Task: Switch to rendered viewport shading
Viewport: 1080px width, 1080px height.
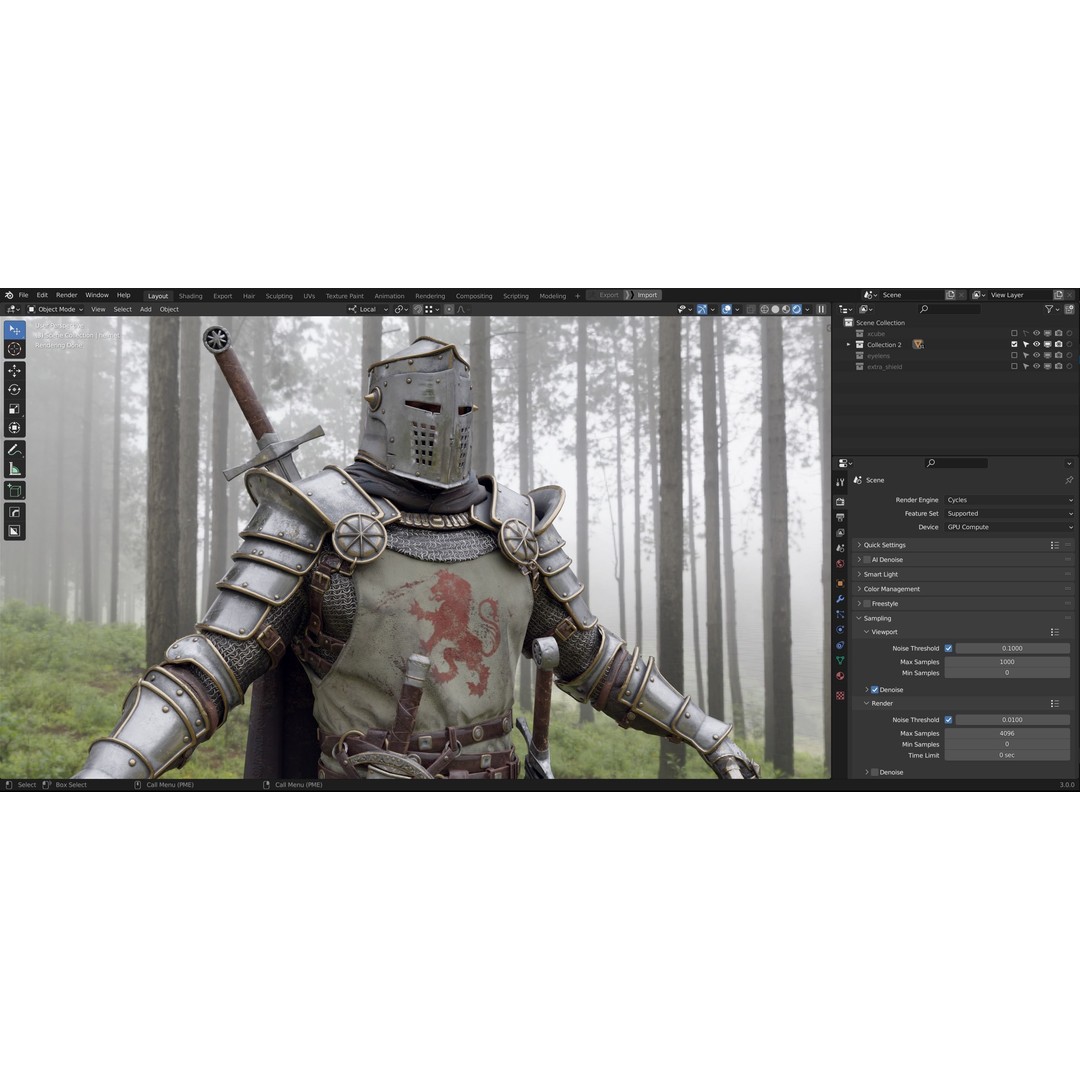Action: click(x=796, y=309)
